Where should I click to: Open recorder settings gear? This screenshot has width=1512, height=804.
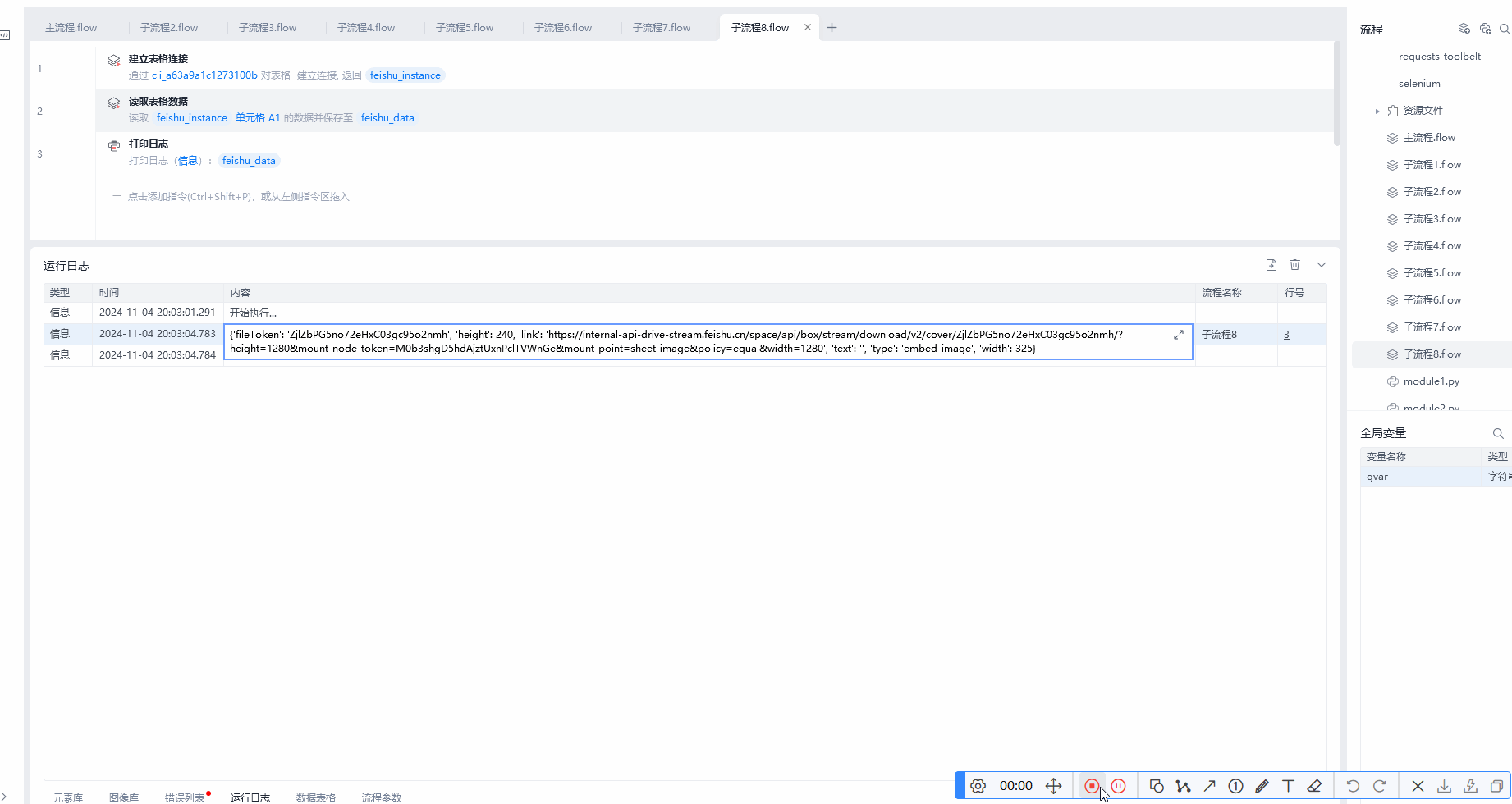click(978, 786)
